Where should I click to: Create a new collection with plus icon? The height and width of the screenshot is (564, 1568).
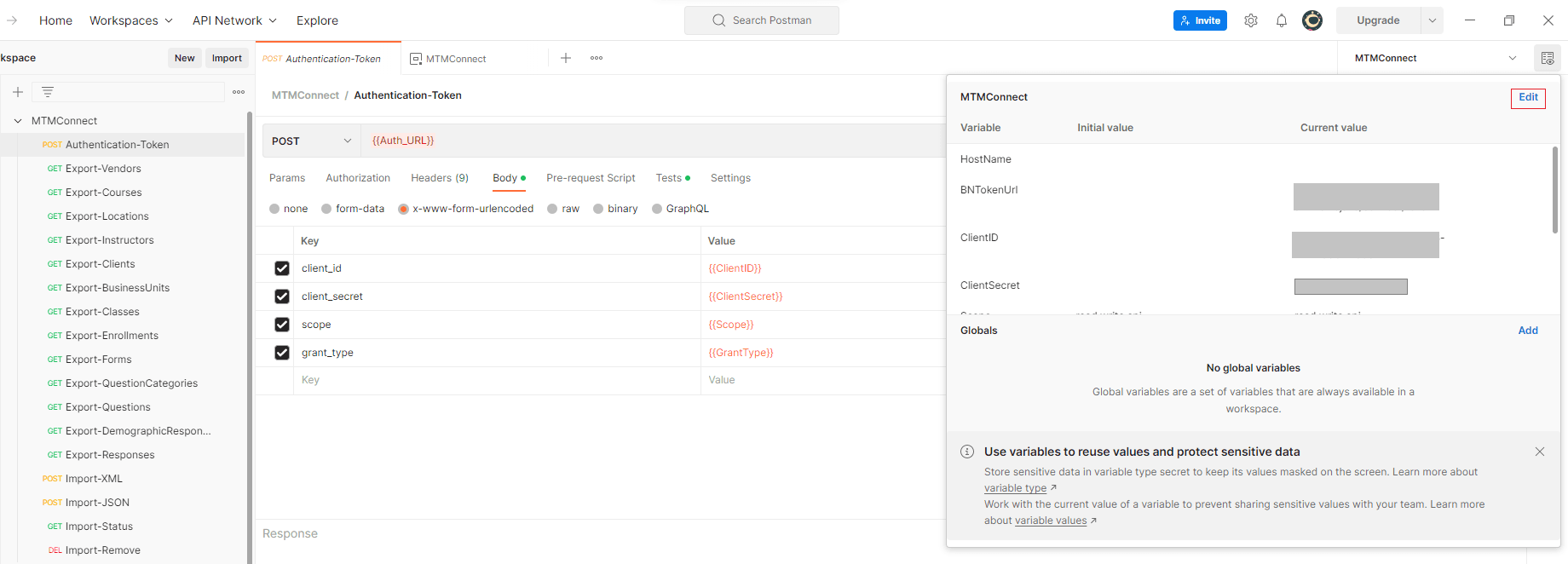[17, 92]
